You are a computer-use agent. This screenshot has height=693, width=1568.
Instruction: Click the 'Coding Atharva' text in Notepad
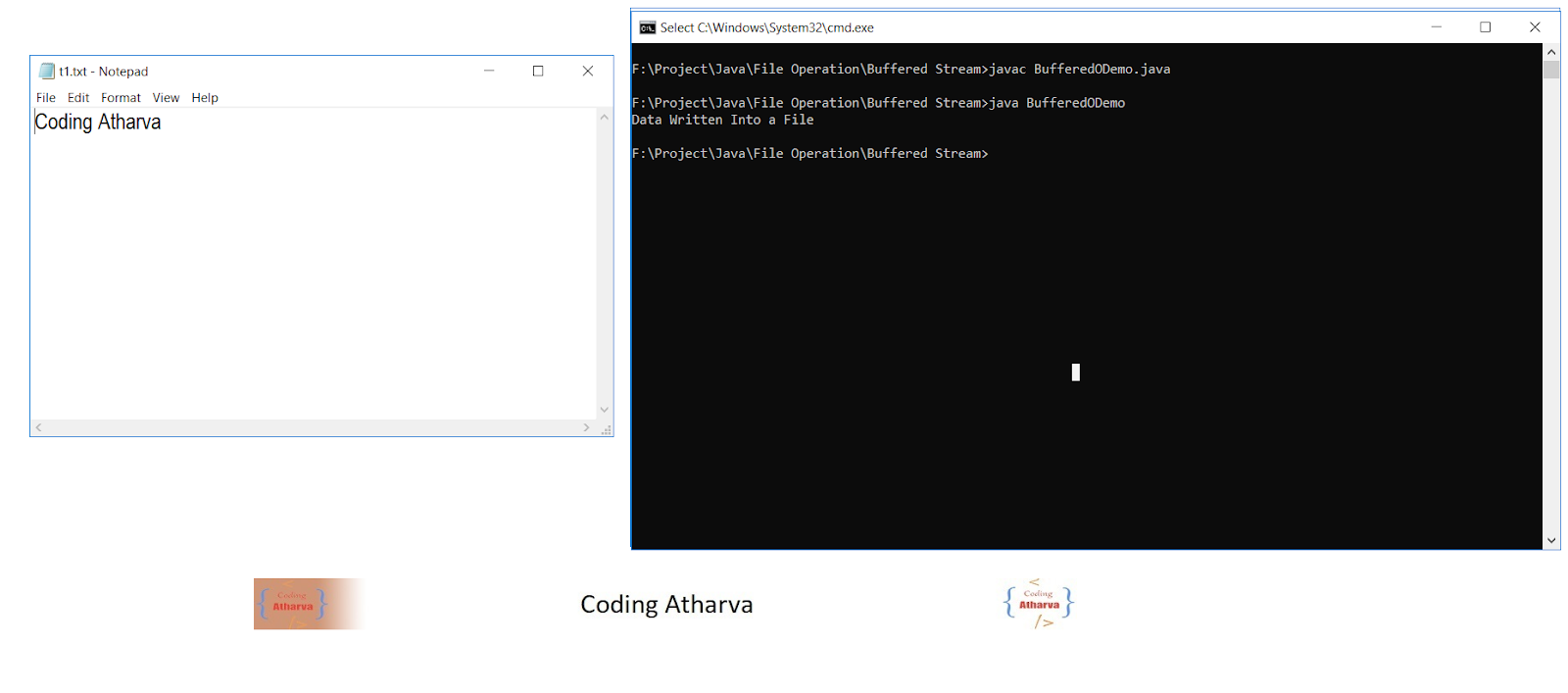[x=98, y=123]
